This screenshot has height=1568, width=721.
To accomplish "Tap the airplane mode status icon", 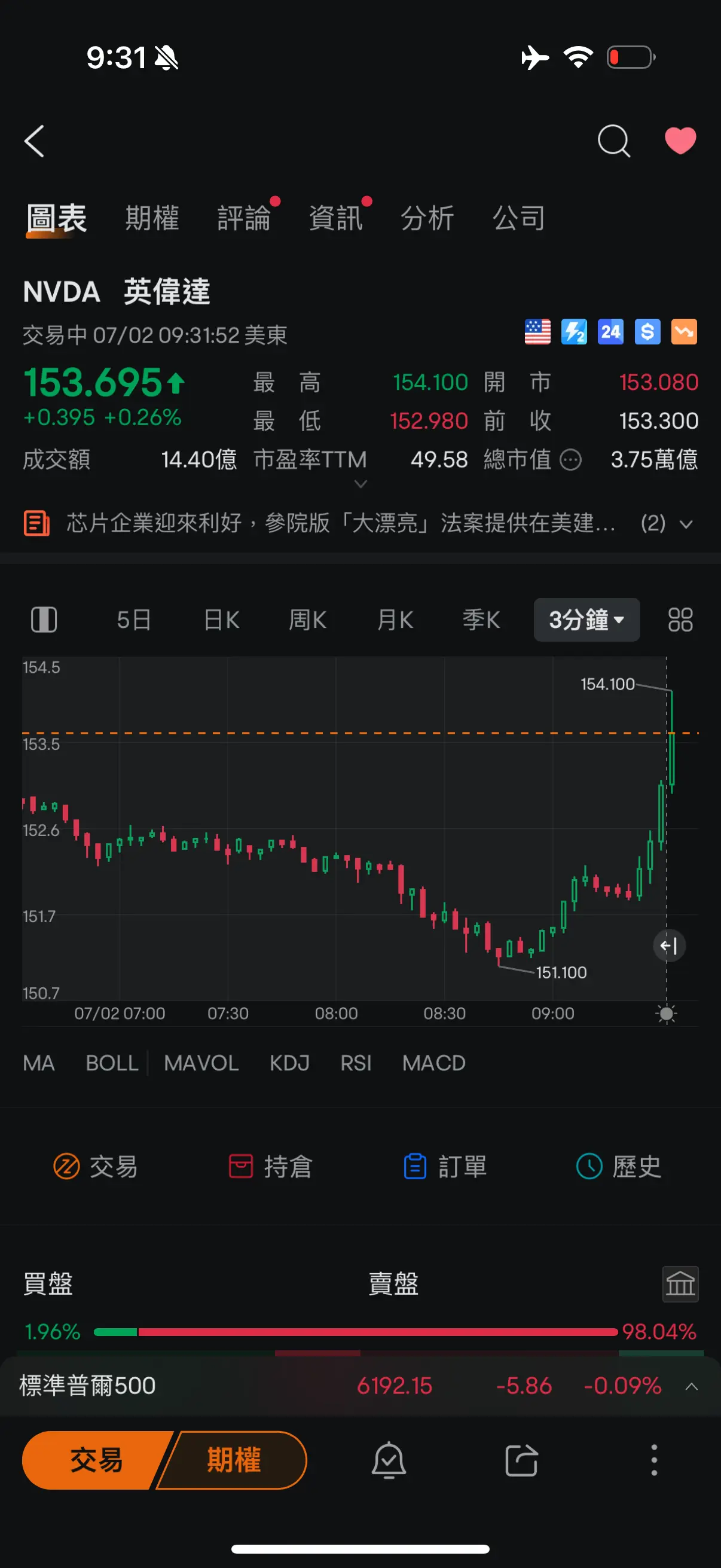I will [535, 57].
